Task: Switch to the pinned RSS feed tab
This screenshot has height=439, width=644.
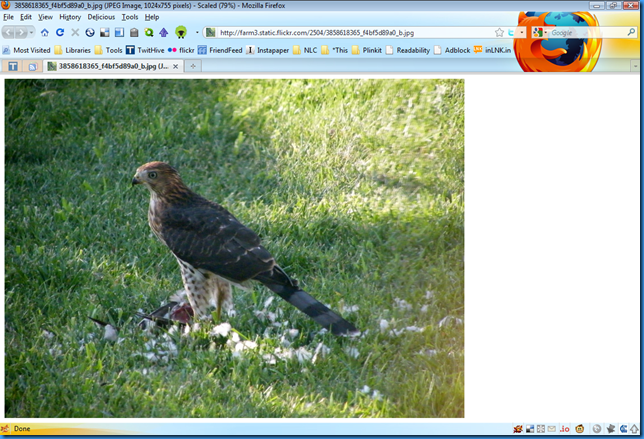Action: click(x=33, y=66)
